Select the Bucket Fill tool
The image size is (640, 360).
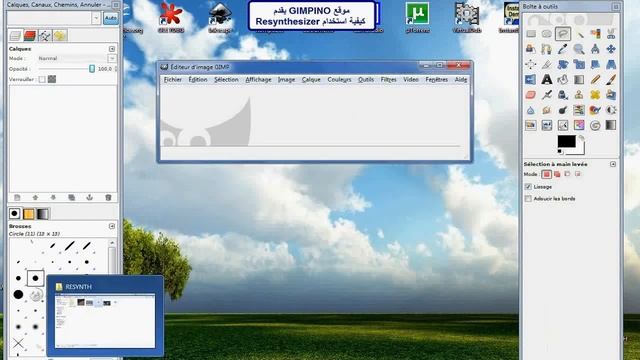(x=562, y=80)
